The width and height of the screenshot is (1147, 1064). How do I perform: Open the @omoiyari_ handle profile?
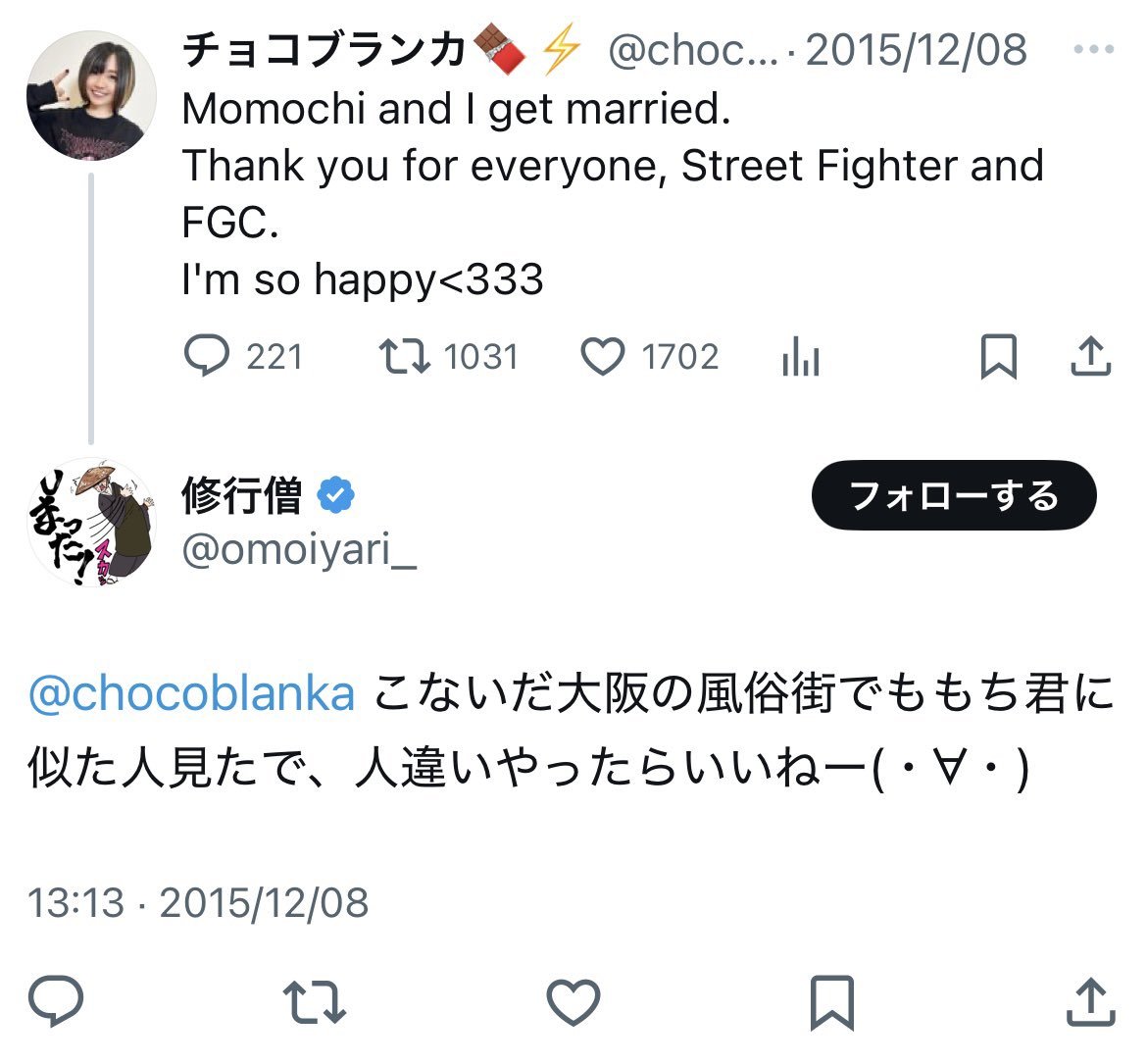coord(299,550)
